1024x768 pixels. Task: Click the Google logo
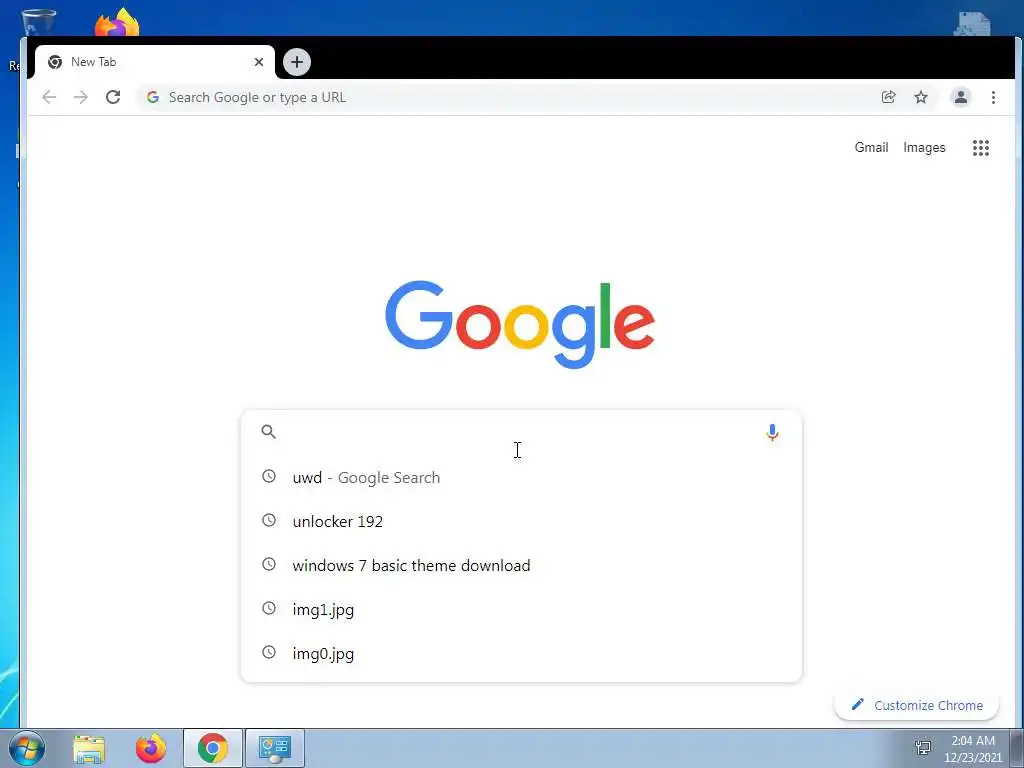point(520,325)
